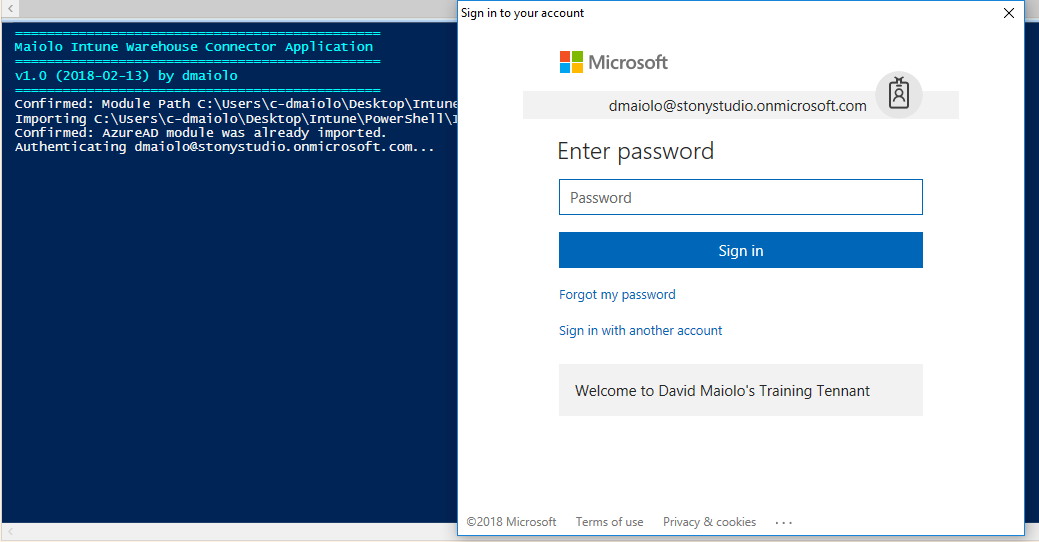Click the left scroll arrow above the console

(10, 9)
